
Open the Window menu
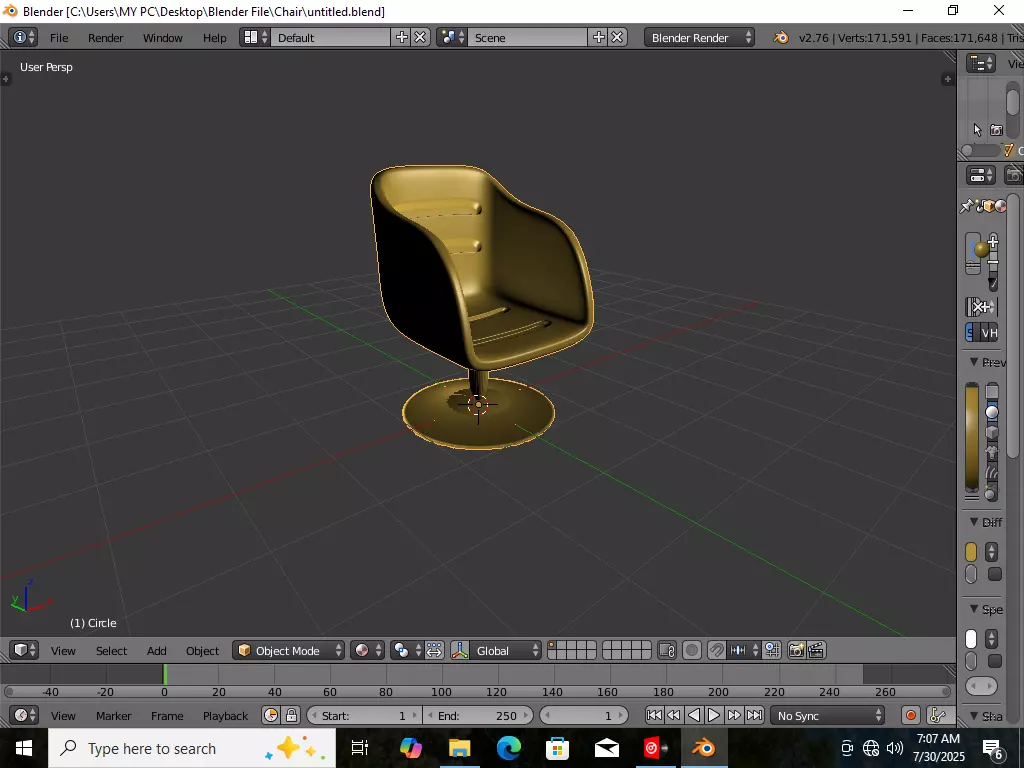(x=163, y=37)
